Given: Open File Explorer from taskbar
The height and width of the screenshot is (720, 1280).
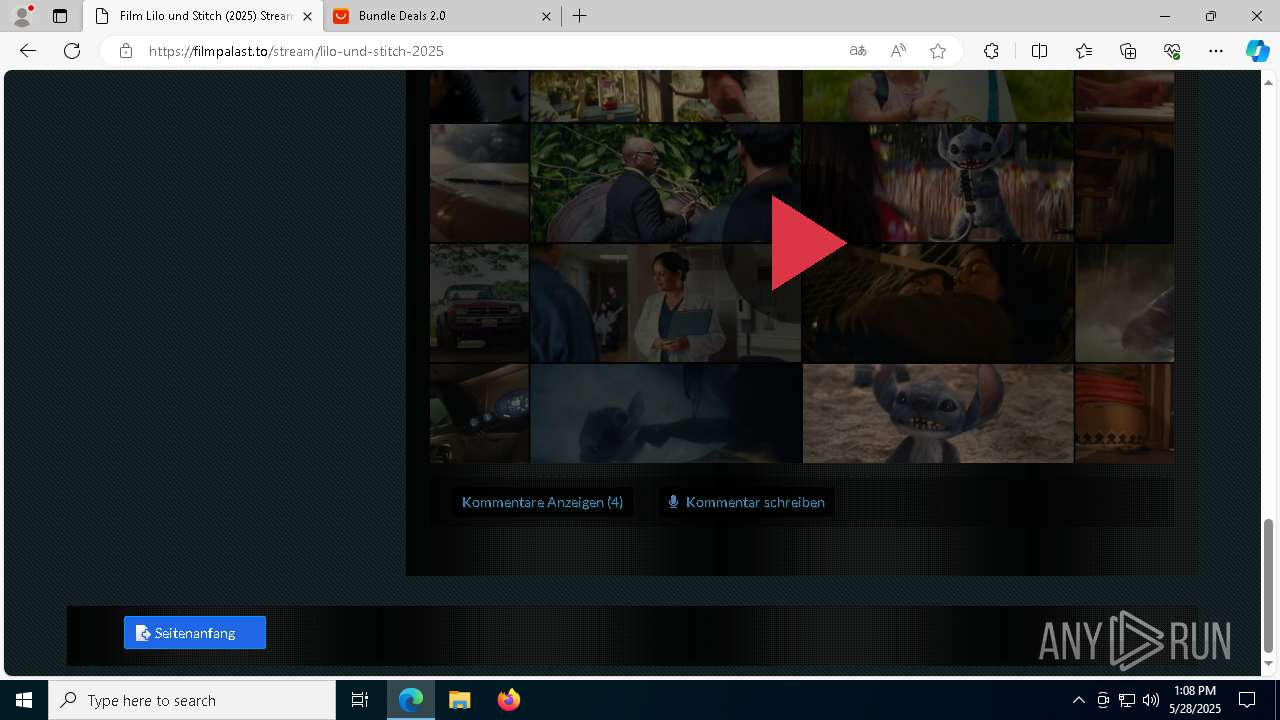Looking at the screenshot, I should pos(459,700).
